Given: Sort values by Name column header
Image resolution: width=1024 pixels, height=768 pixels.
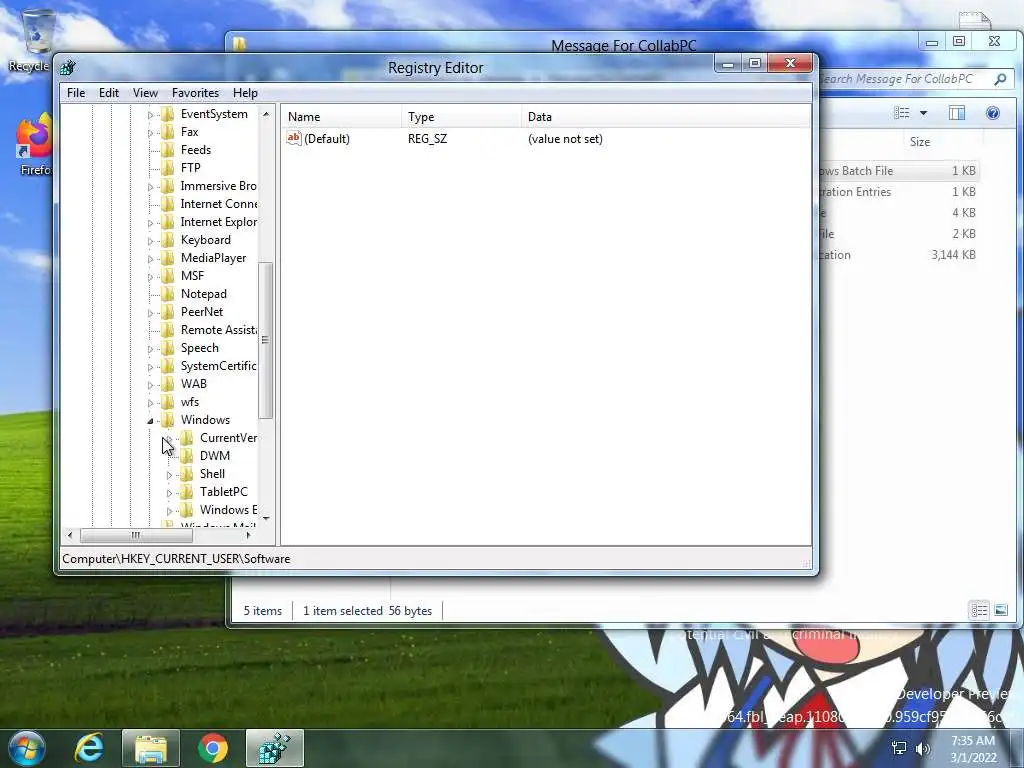Looking at the screenshot, I should tap(343, 117).
